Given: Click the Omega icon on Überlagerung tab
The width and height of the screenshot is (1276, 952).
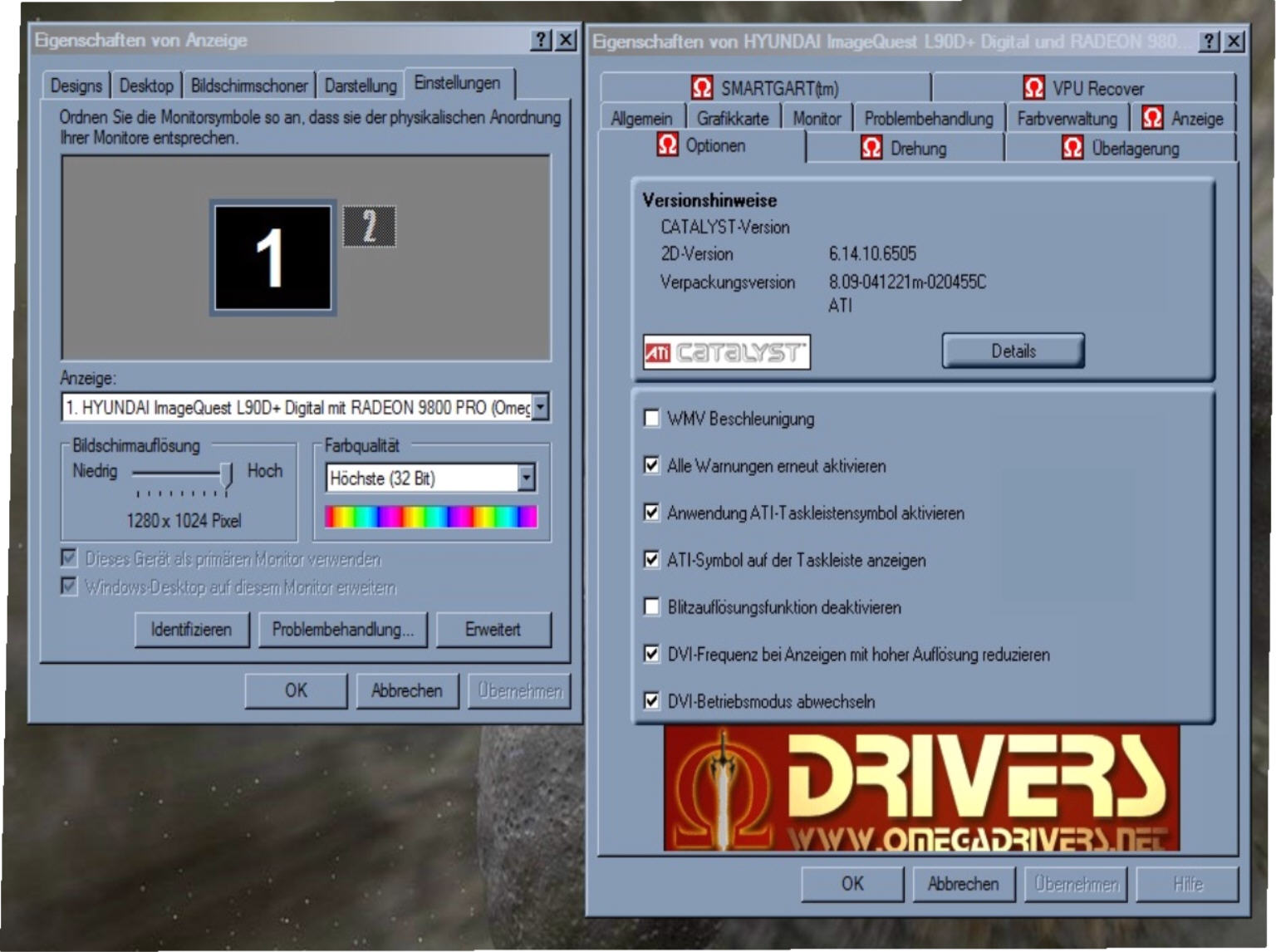Looking at the screenshot, I should (x=1072, y=148).
